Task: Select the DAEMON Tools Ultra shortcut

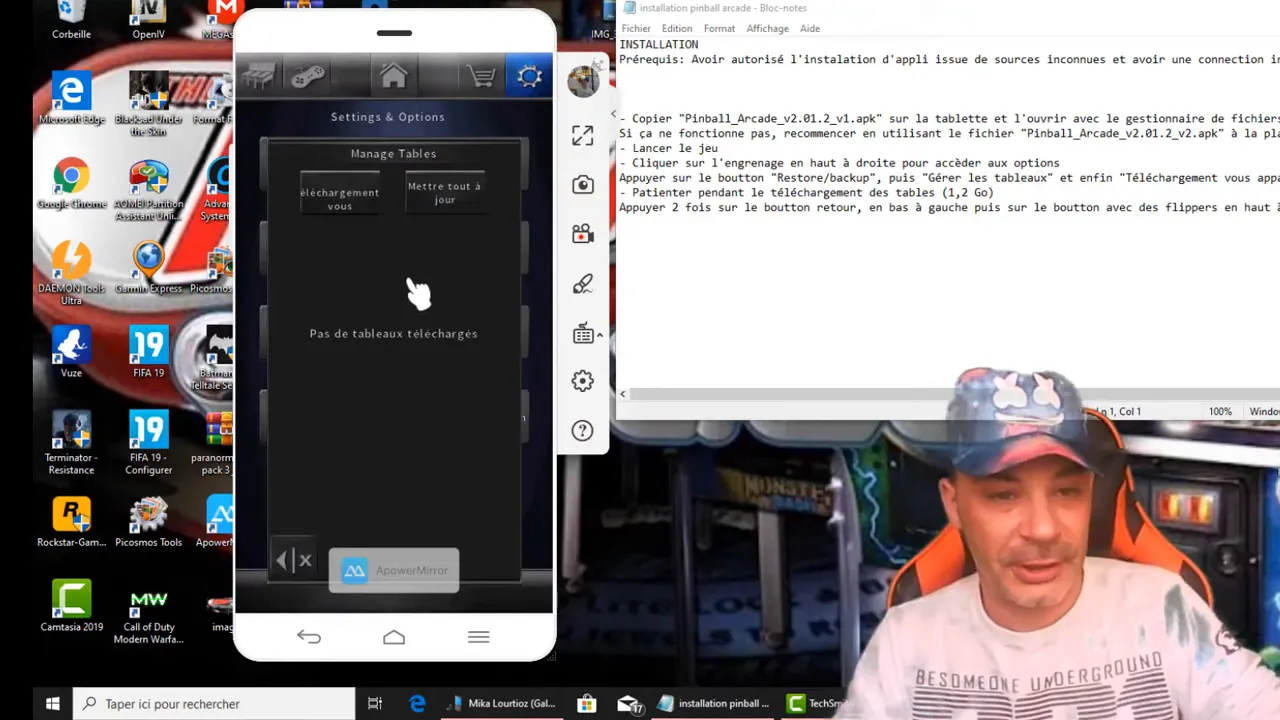Action: click(x=71, y=275)
